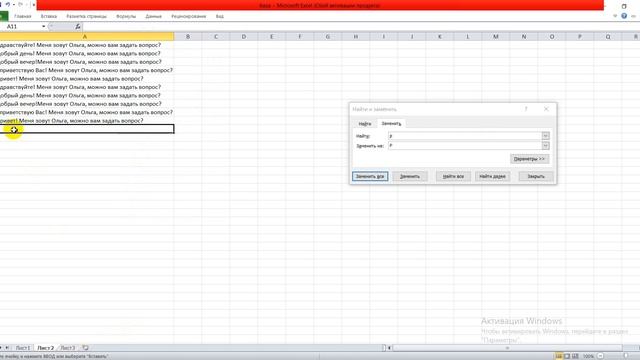
Task: Click horizontal scrollbar left arrow
Action: click(x=389, y=348)
